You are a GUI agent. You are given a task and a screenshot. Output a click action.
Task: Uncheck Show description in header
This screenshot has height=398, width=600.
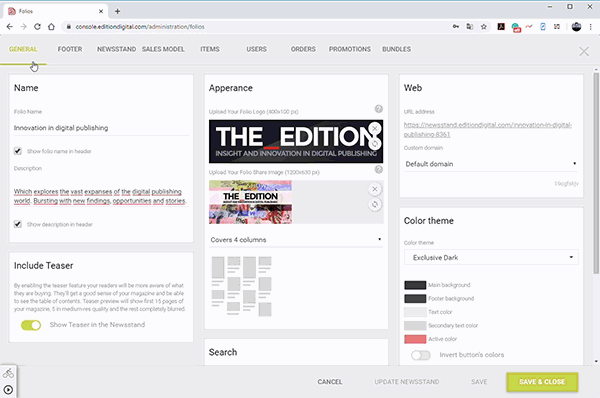point(18,224)
